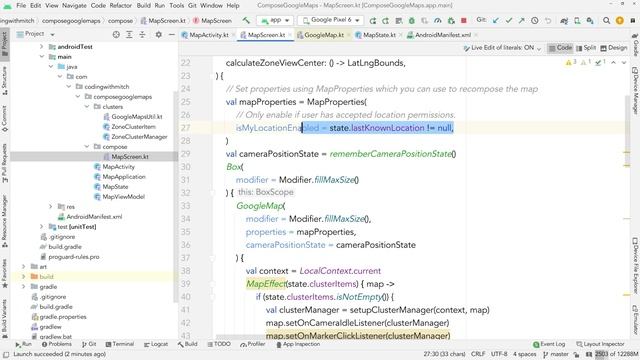640x360 pixels.
Task: Switch editor to Design view
Action: (613, 48)
